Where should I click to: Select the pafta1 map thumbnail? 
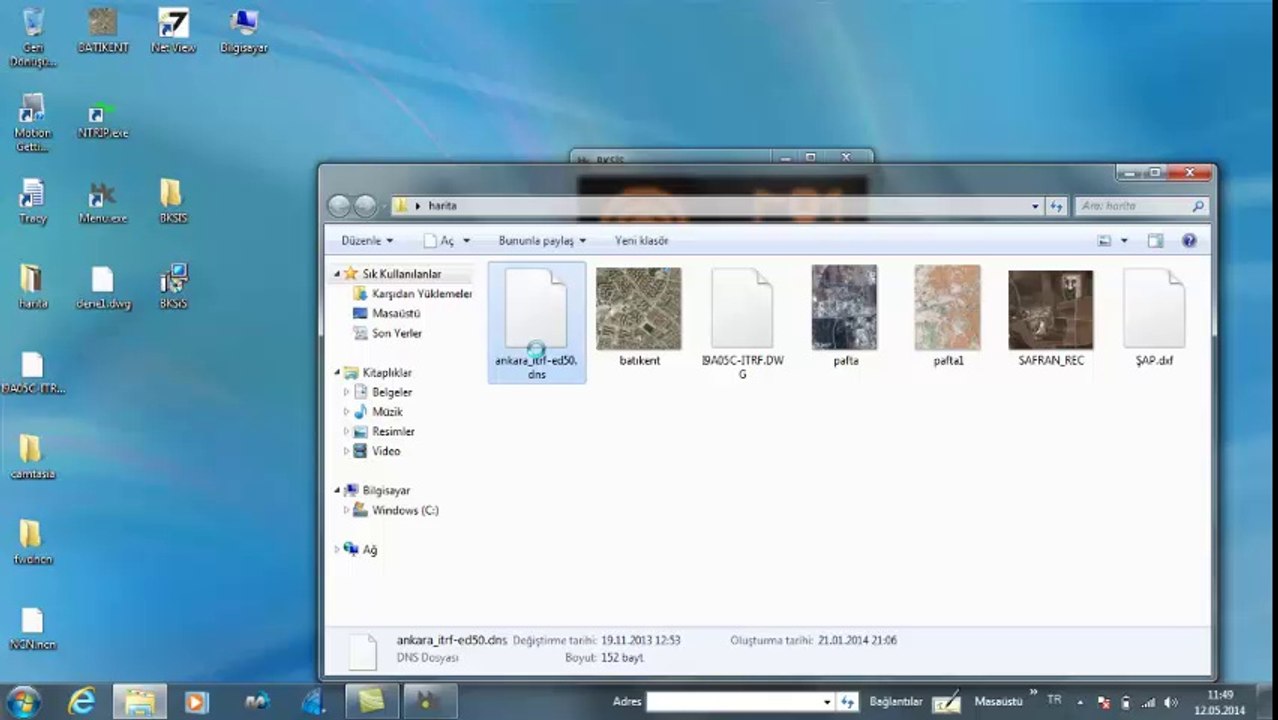[947, 317]
